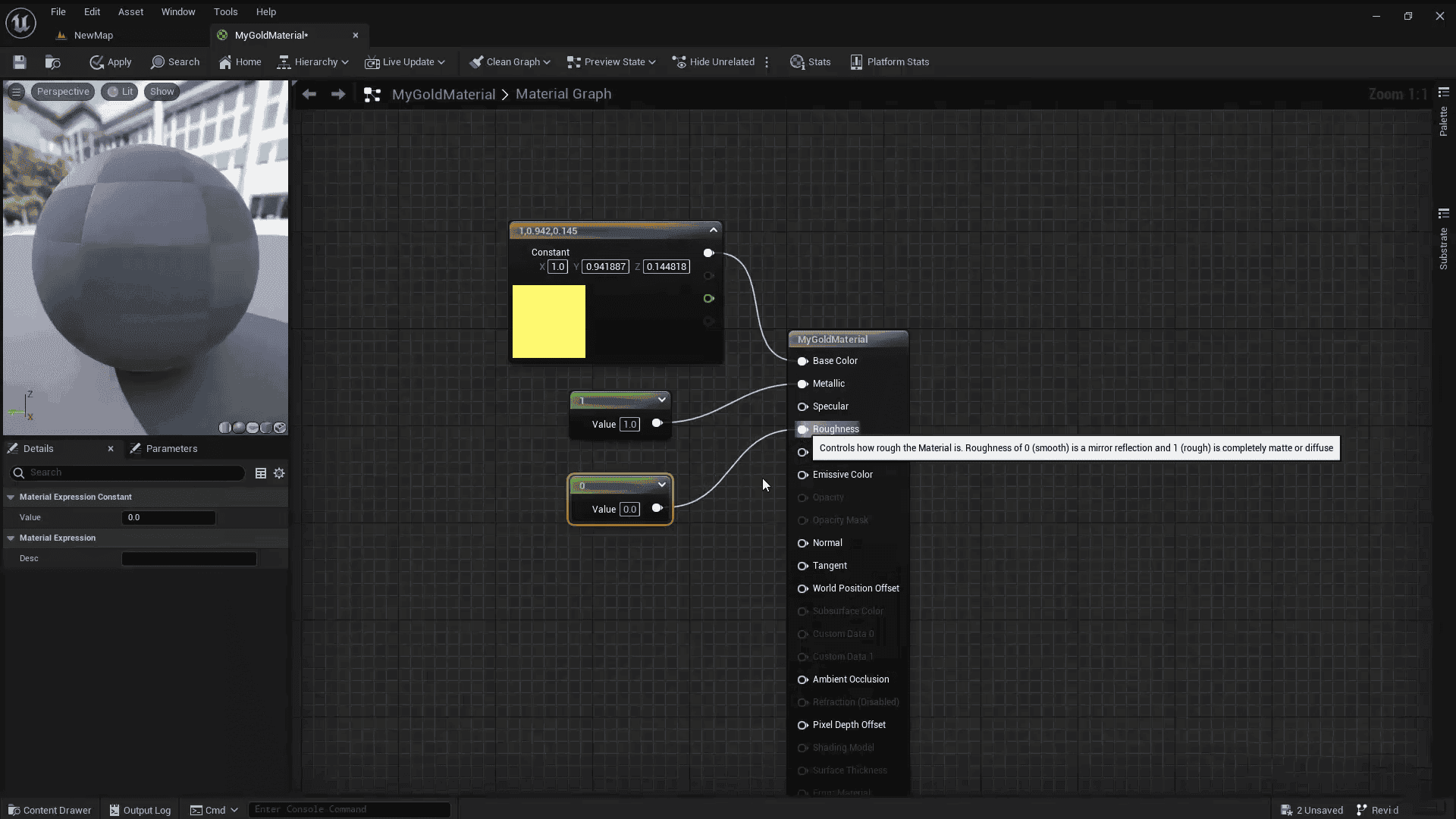The height and width of the screenshot is (819, 1456).
Task: Click the Apply button
Action: pyautogui.click(x=111, y=62)
